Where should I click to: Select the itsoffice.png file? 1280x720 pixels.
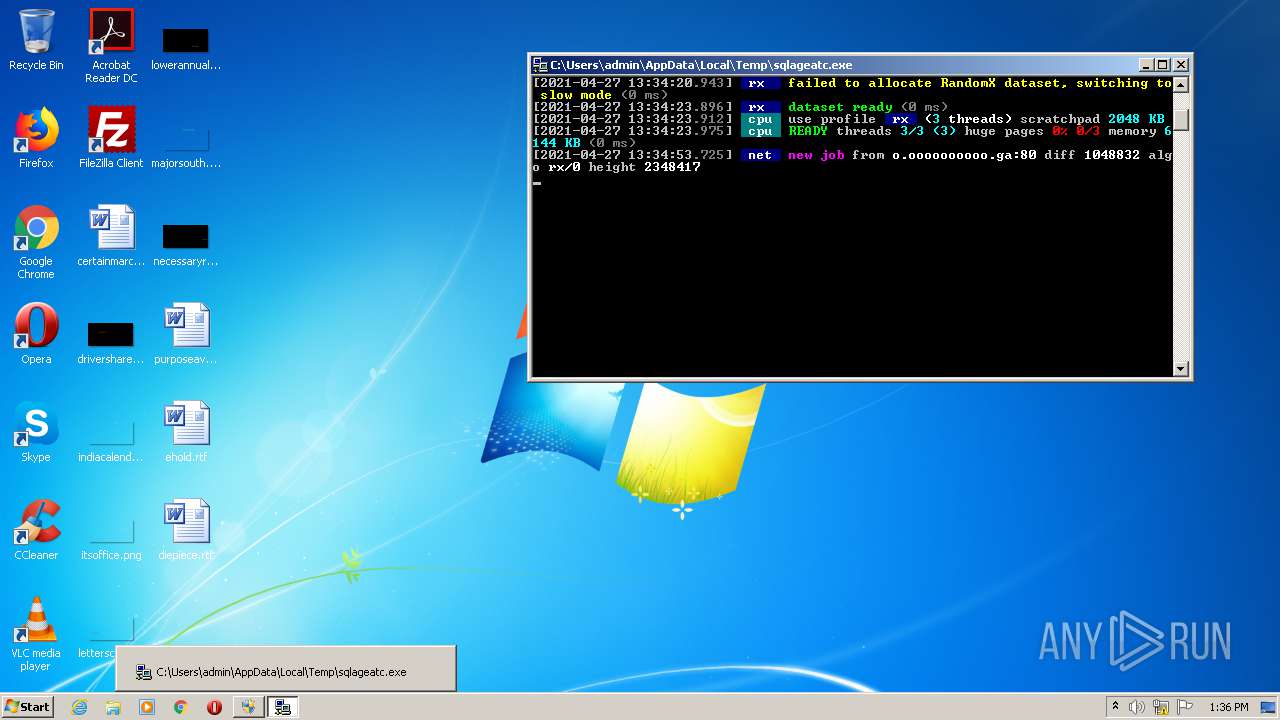111,538
